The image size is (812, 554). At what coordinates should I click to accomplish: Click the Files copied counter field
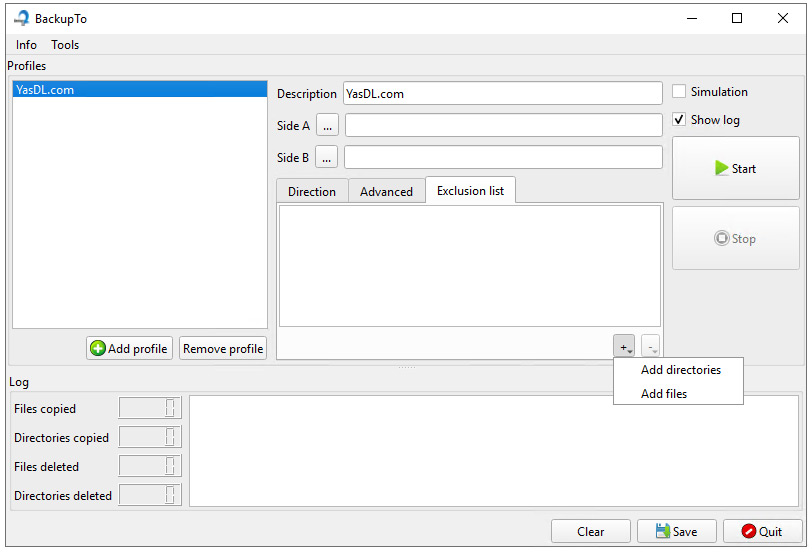point(150,408)
